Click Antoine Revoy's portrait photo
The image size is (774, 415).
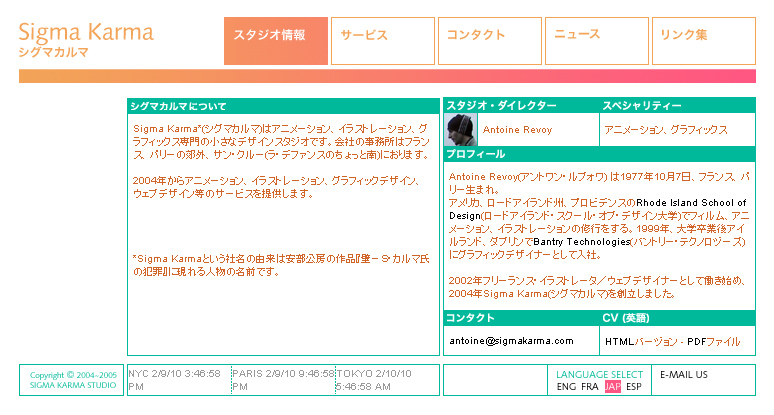coord(460,129)
